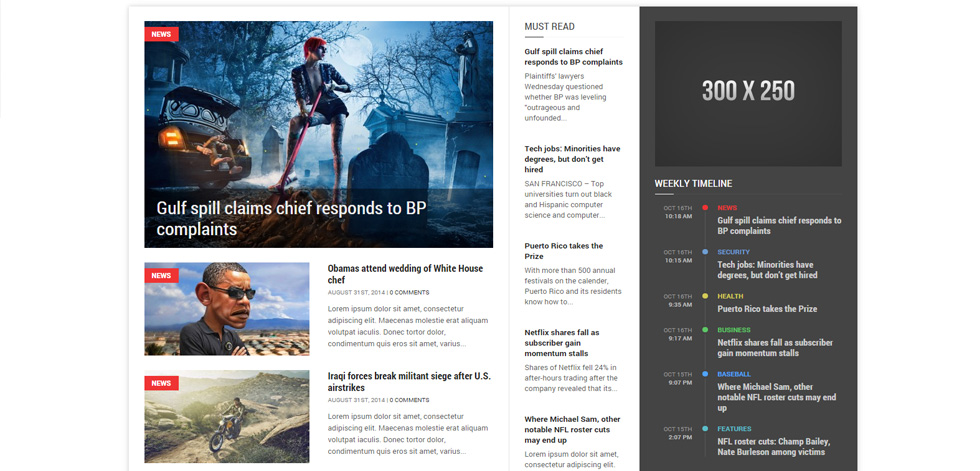This screenshot has height=471, width=980.
Task: Click excerpt 'Shares of Netflix fell 24%'
Action: (x=571, y=378)
